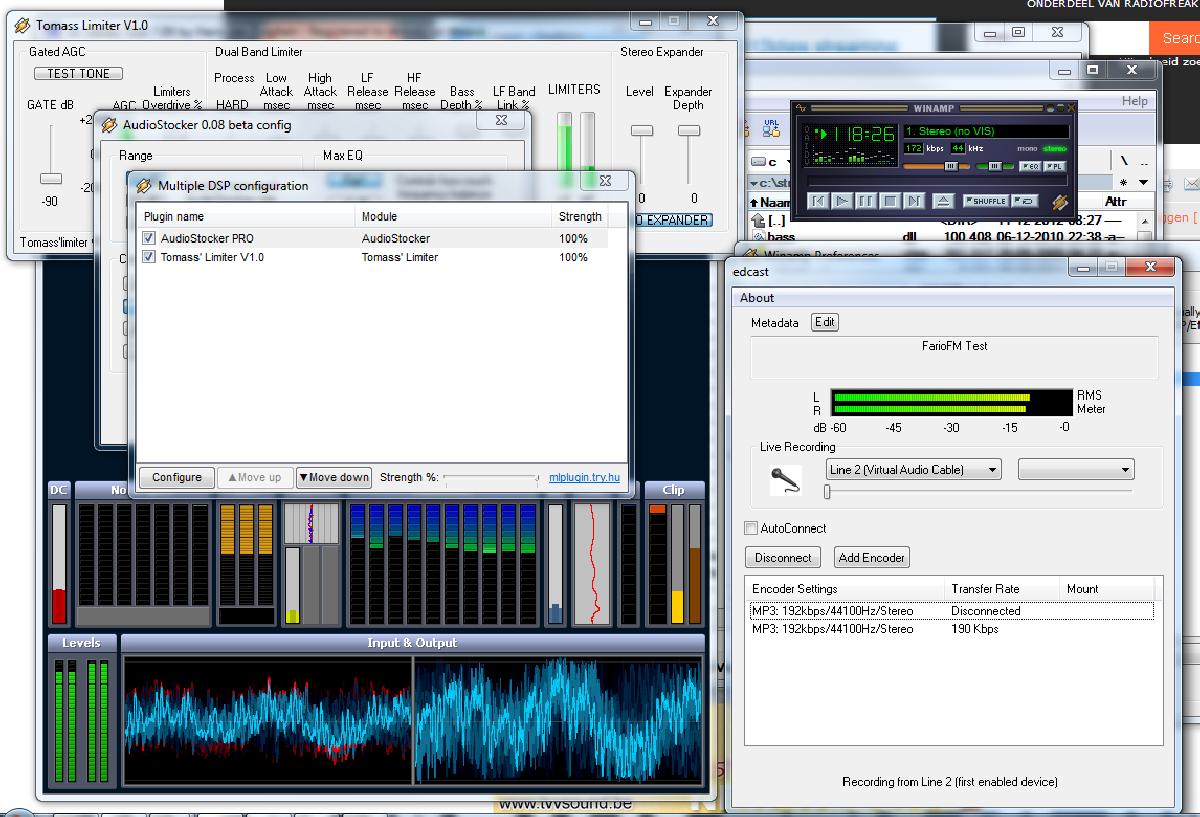The width and height of the screenshot is (1200, 817).
Task: Uncheck Tomass' Limiter V1.0 plugin checkbox
Action: 149,257
